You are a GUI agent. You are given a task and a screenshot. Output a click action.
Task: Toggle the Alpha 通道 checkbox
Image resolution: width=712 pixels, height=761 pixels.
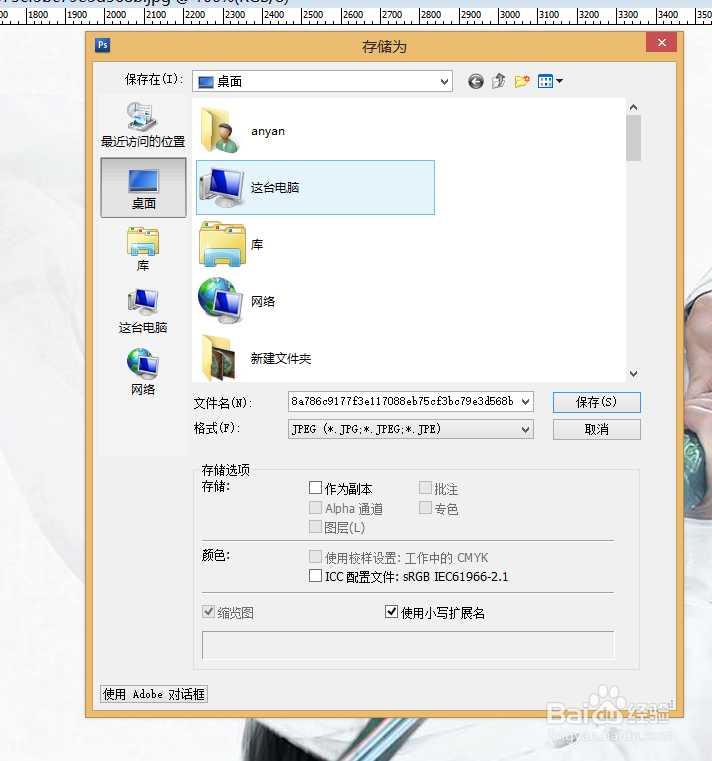[x=315, y=508]
